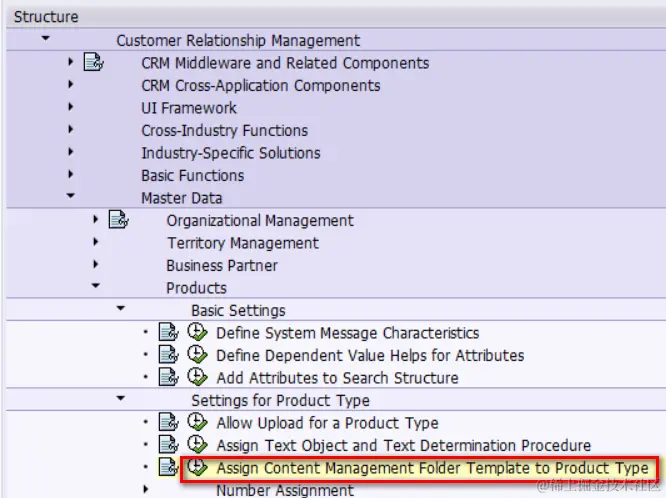Select 'Organizational Management' row text
Image resolution: width=666 pixels, height=498 pixels.
click(x=260, y=221)
